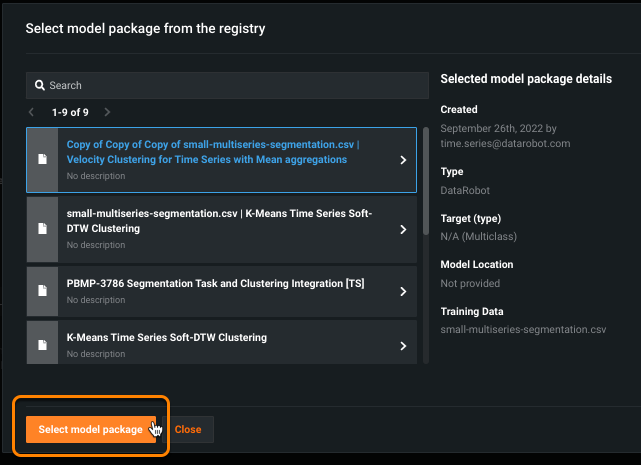Screen dimensions: 641x465
Task: Expand the Velocity Clustering package chevron
Action: (x=403, y=159)
